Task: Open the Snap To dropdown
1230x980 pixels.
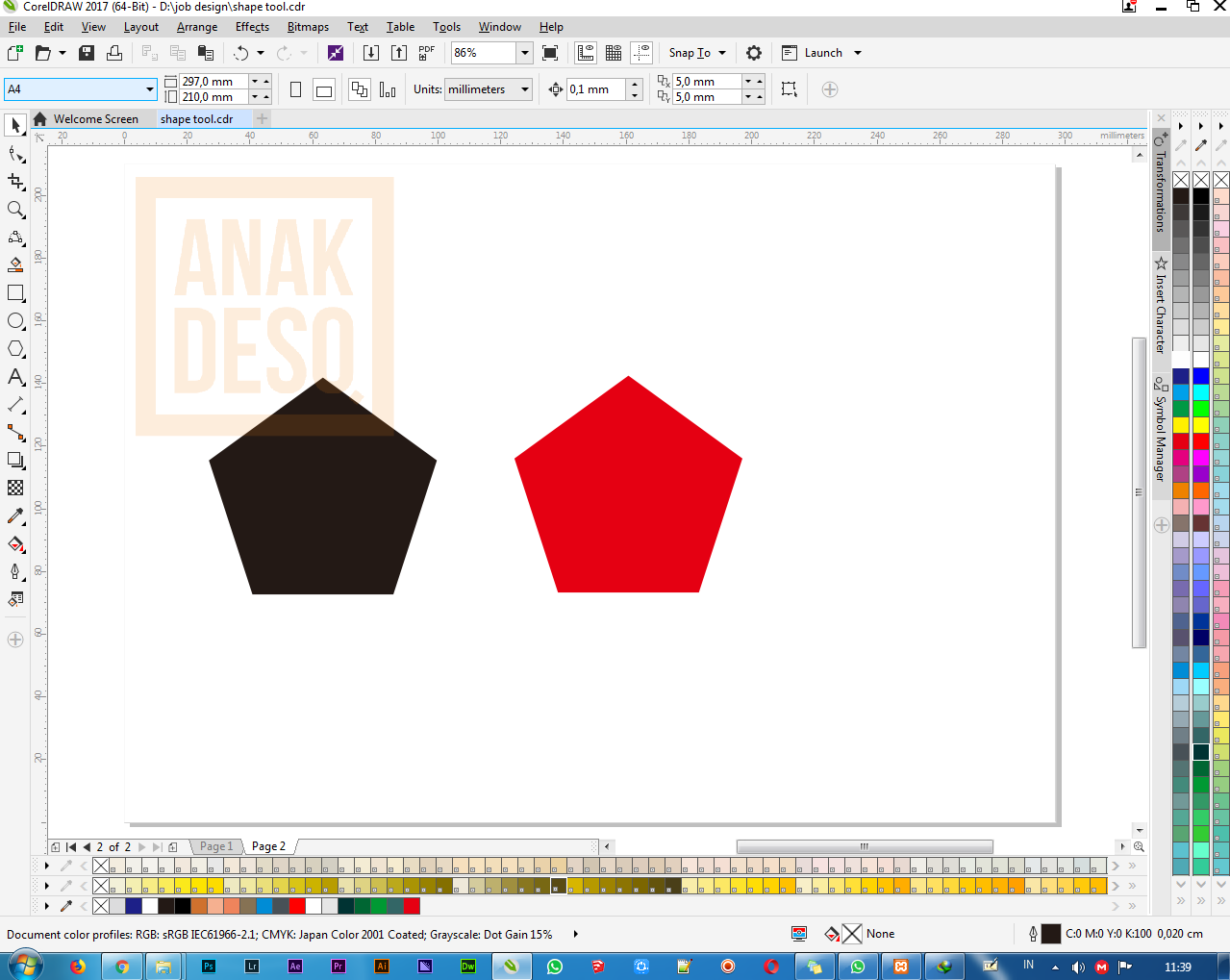Action: [x=696, y=53]
